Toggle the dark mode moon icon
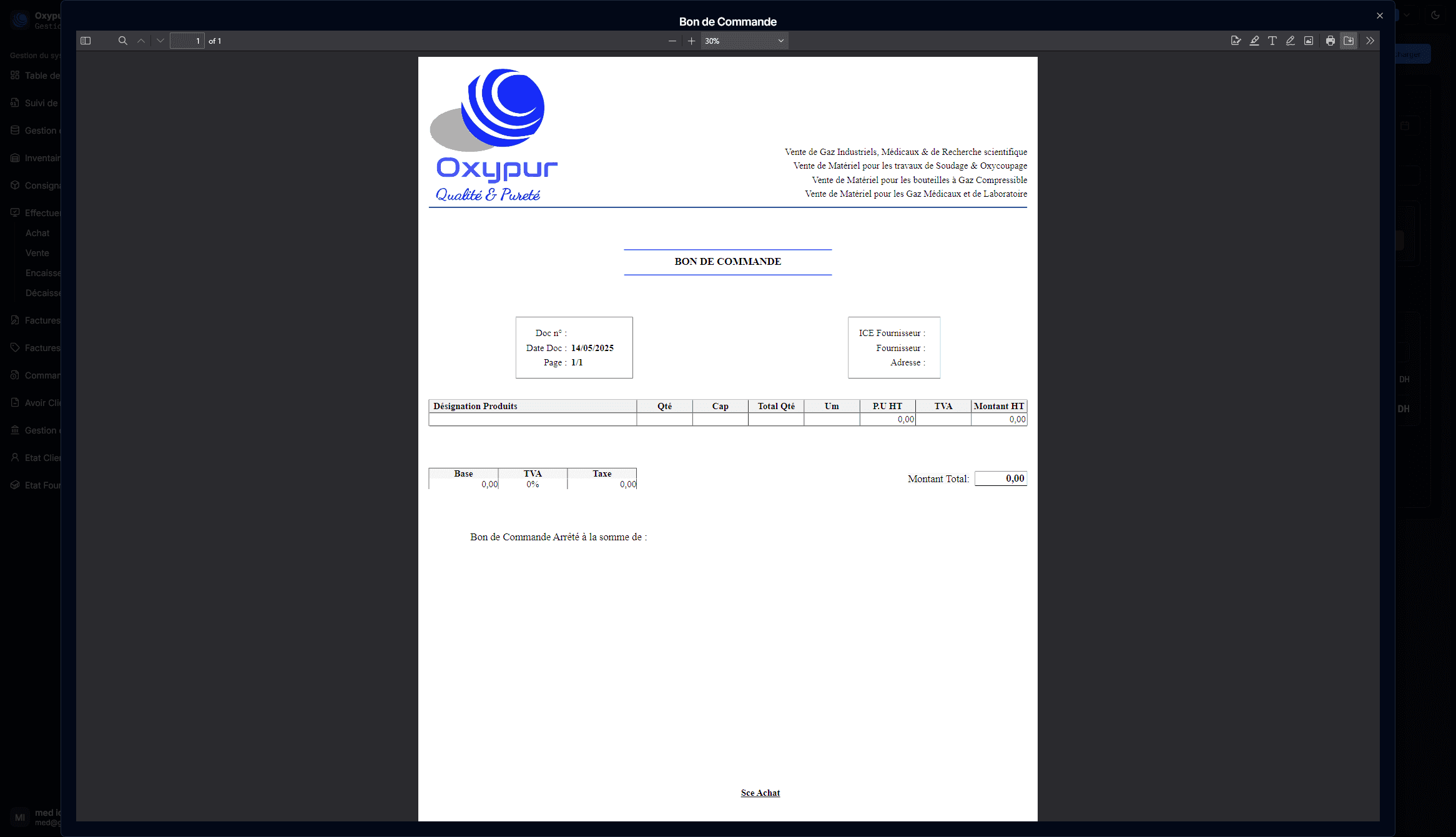 pyautogui.click(x=1435, y=15)
